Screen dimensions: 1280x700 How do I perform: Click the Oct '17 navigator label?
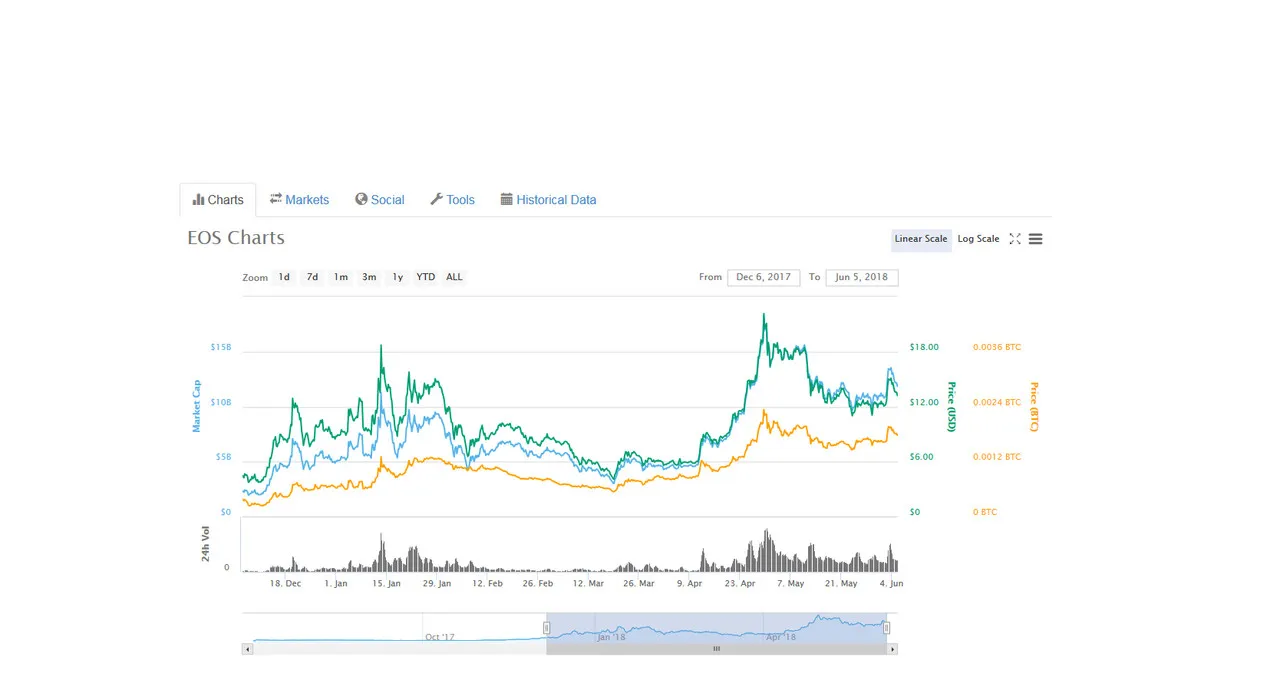coord(439,637)
